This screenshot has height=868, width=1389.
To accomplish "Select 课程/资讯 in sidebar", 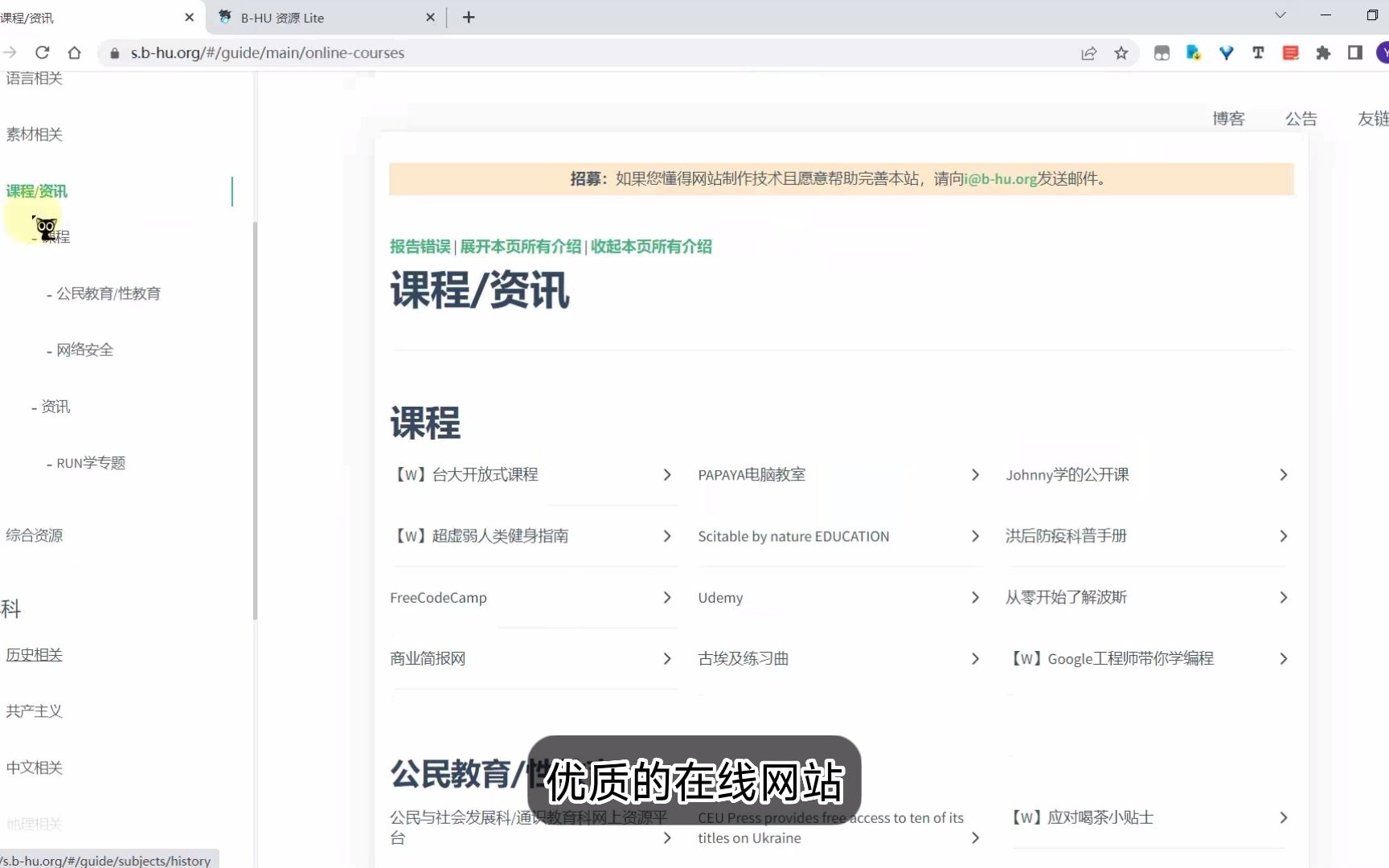I will pyautogui.click(x=37, y=191).
